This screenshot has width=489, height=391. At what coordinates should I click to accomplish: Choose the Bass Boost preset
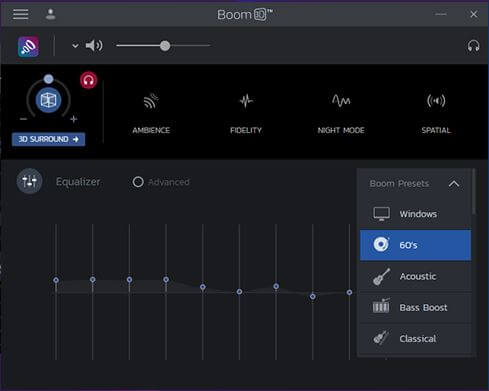point(415,307)
